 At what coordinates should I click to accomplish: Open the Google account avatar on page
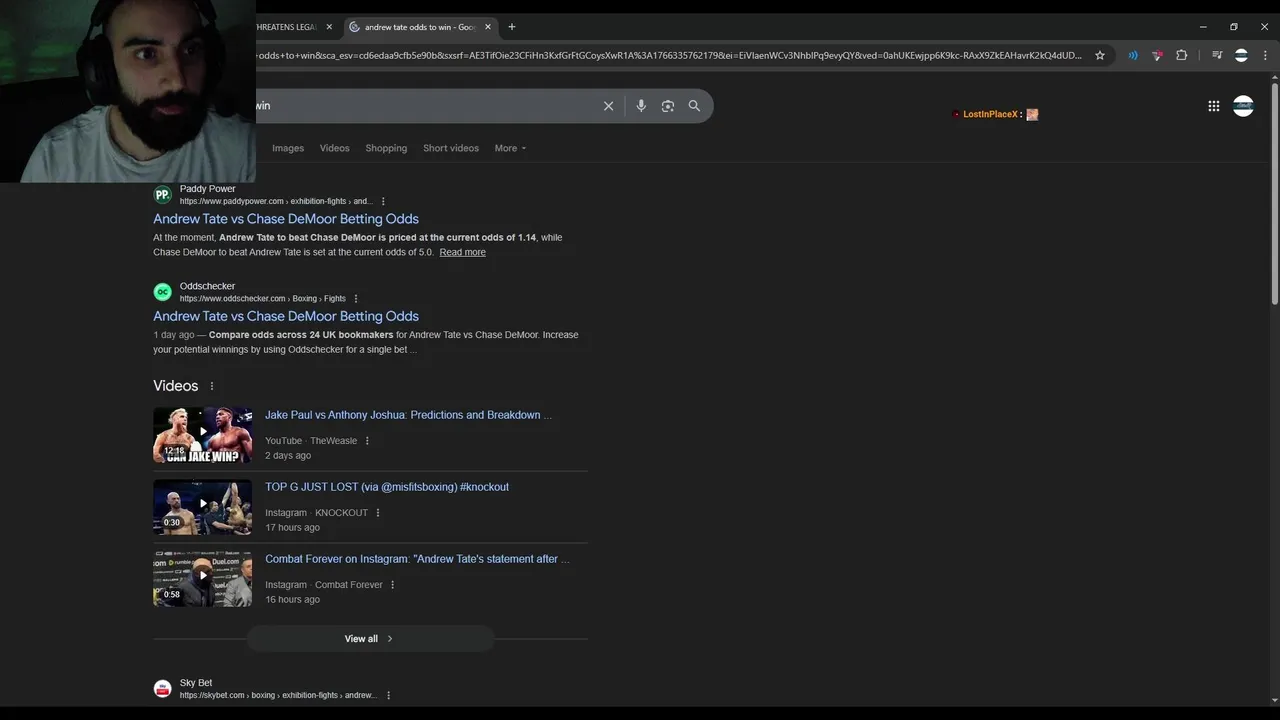(x=1243, y=106)
